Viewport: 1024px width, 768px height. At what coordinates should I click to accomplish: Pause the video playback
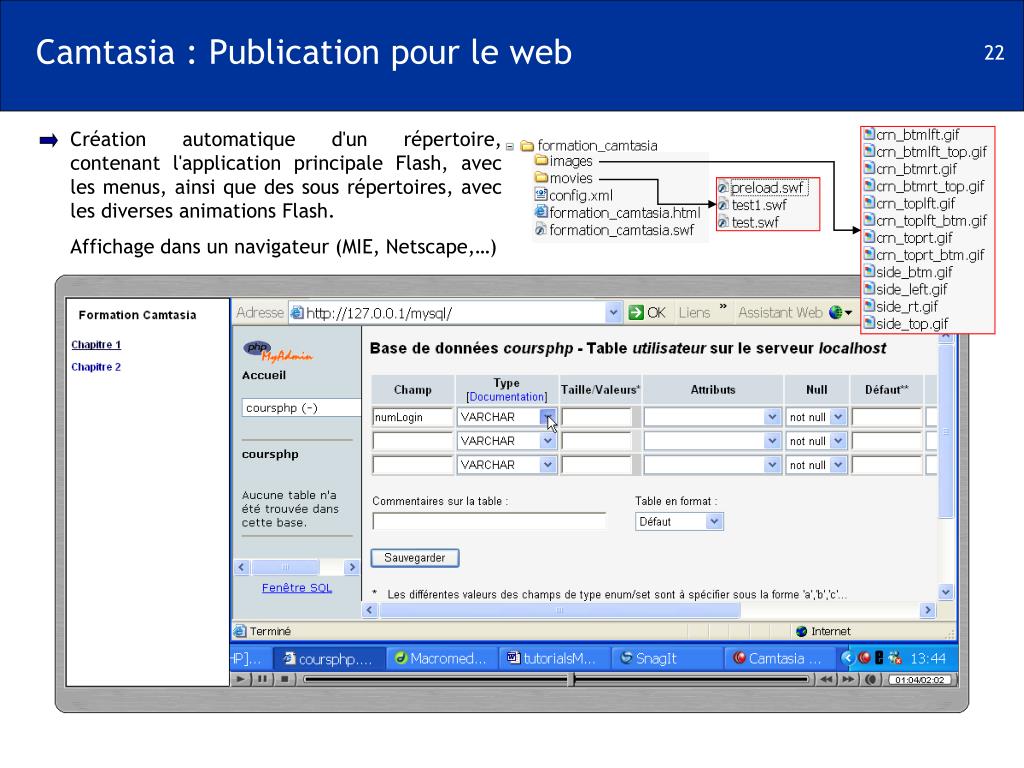pyautogui.click(x=262, y=679)
